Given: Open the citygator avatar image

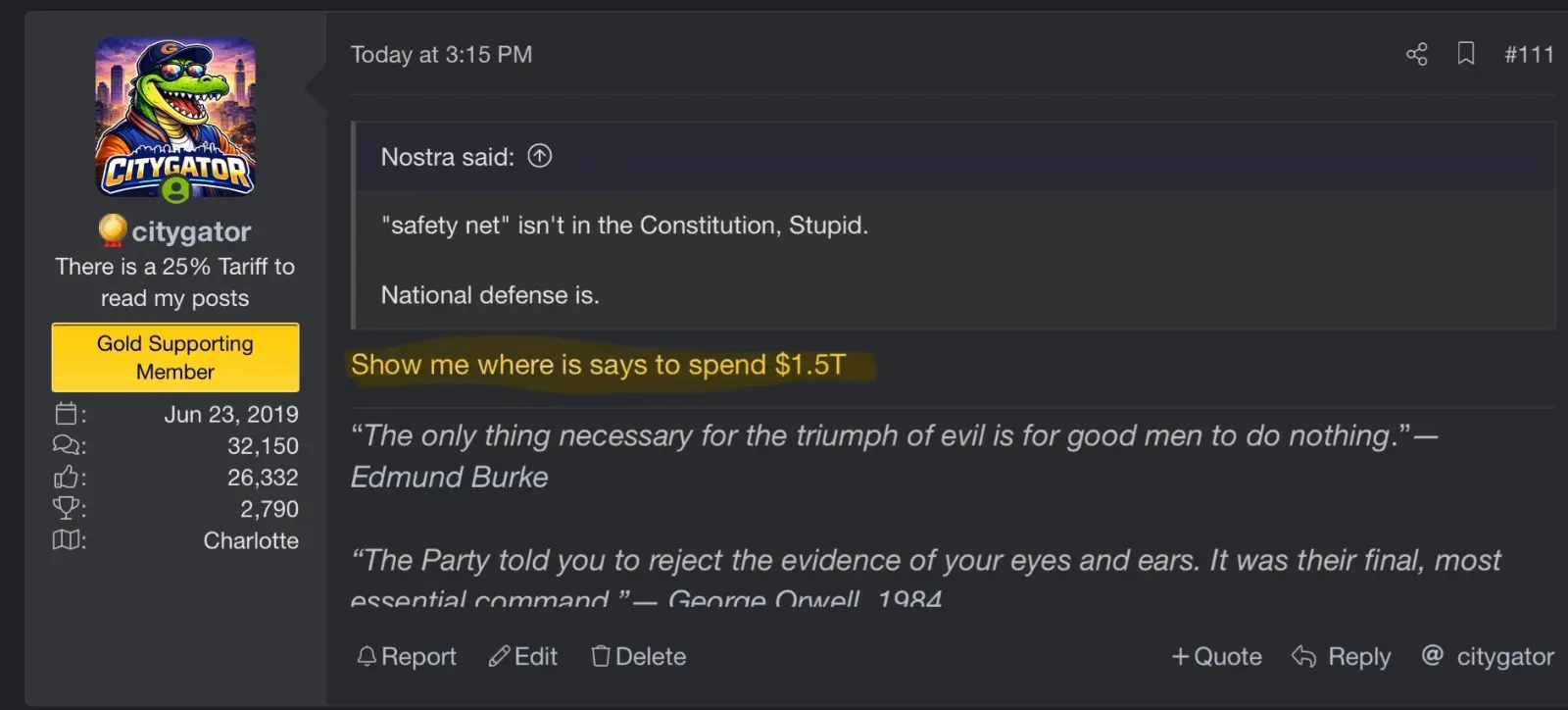Looking at the screenshot, I should point(175,118).
